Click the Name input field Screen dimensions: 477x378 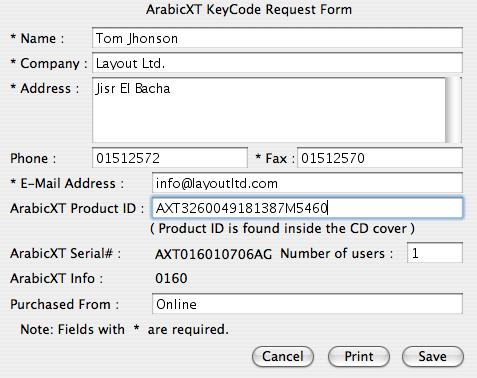277,38
